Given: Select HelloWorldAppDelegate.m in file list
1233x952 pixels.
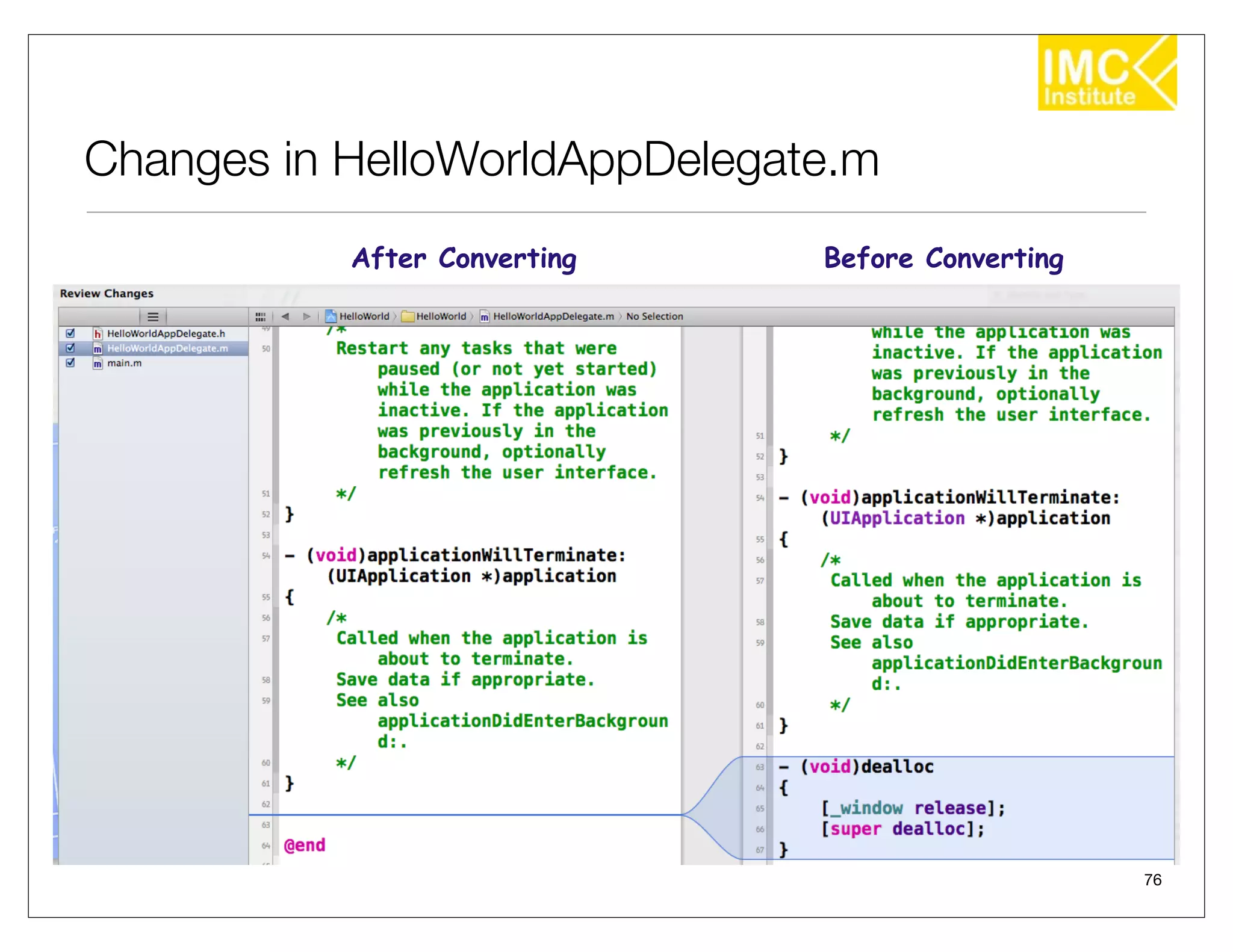Looking at the screenshot, I should (167, 348).
